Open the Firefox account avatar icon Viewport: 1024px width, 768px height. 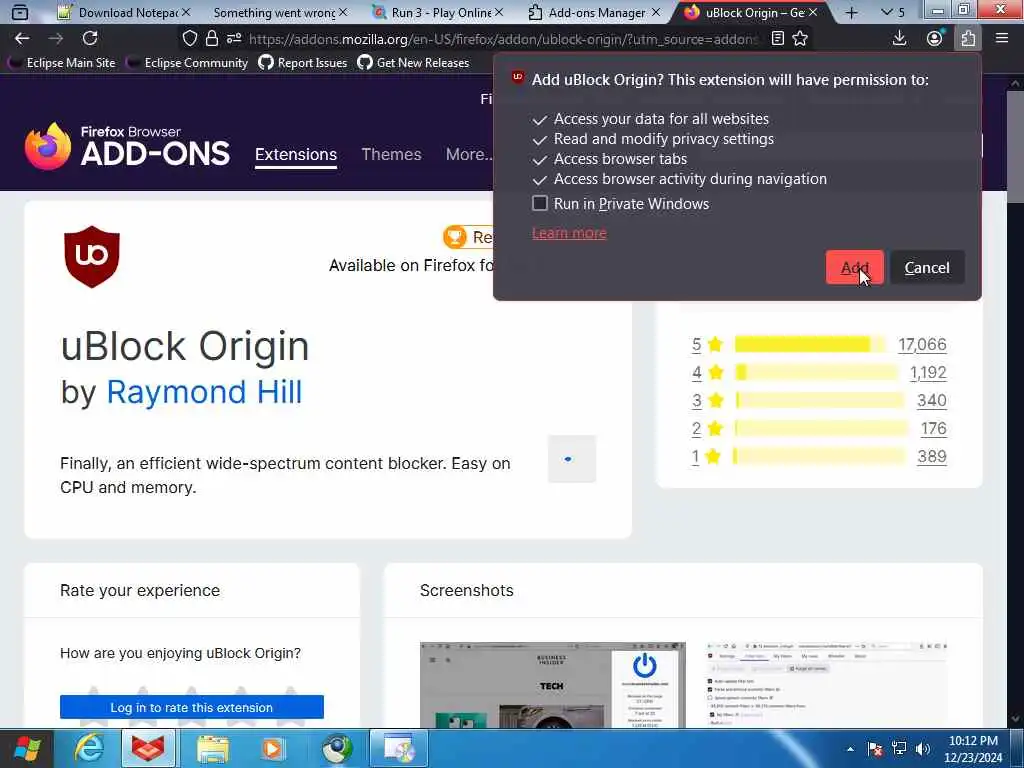(x=935, y=39)
